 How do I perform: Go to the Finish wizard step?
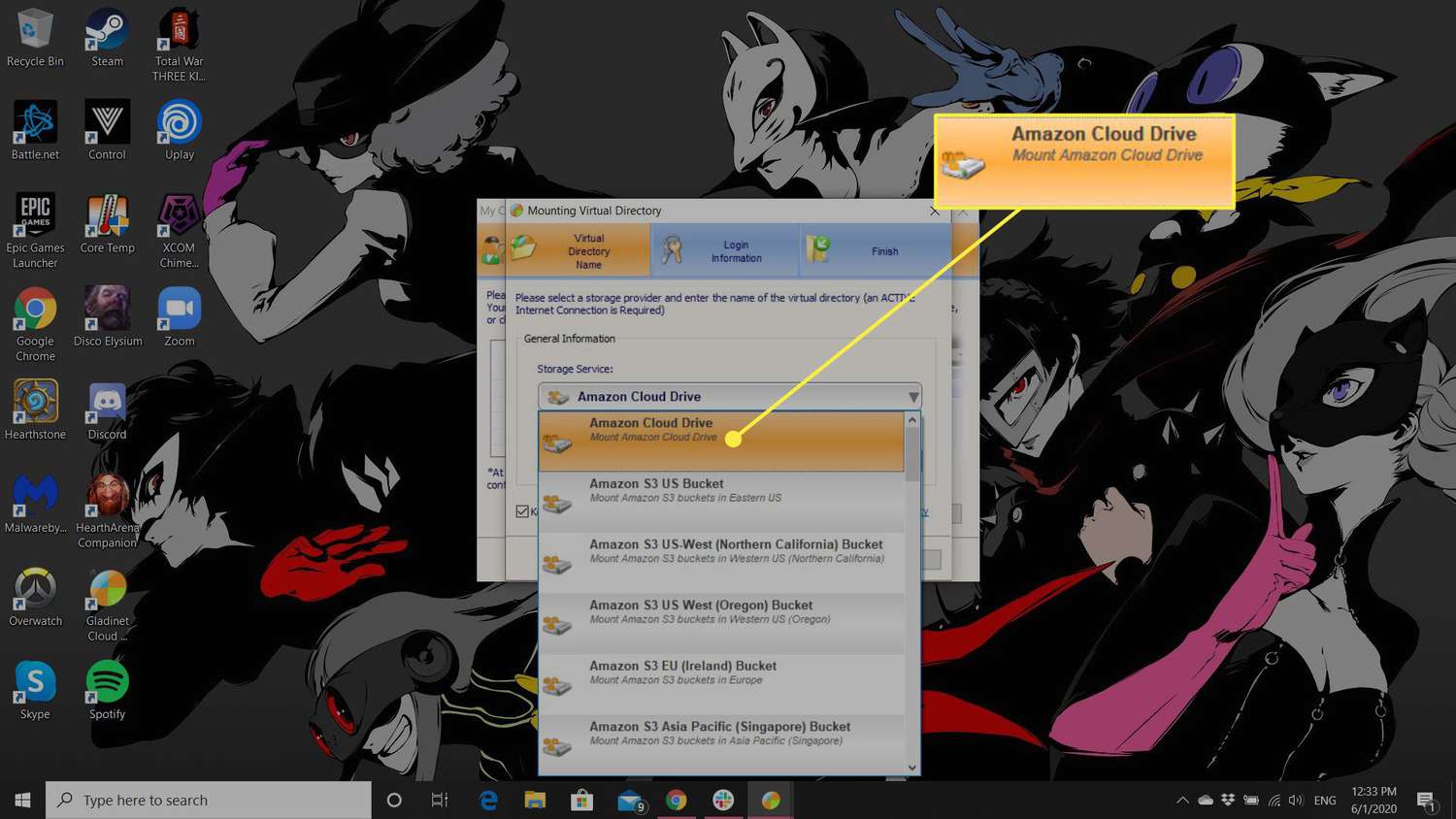(874, 250)
